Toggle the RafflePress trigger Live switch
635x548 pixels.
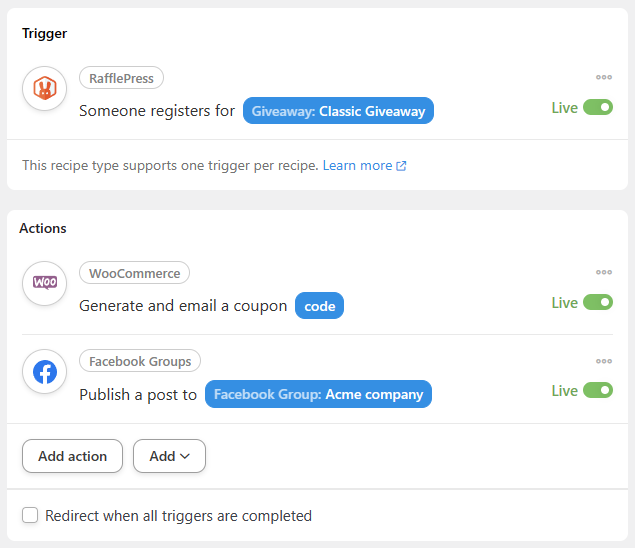pos(598,107)
